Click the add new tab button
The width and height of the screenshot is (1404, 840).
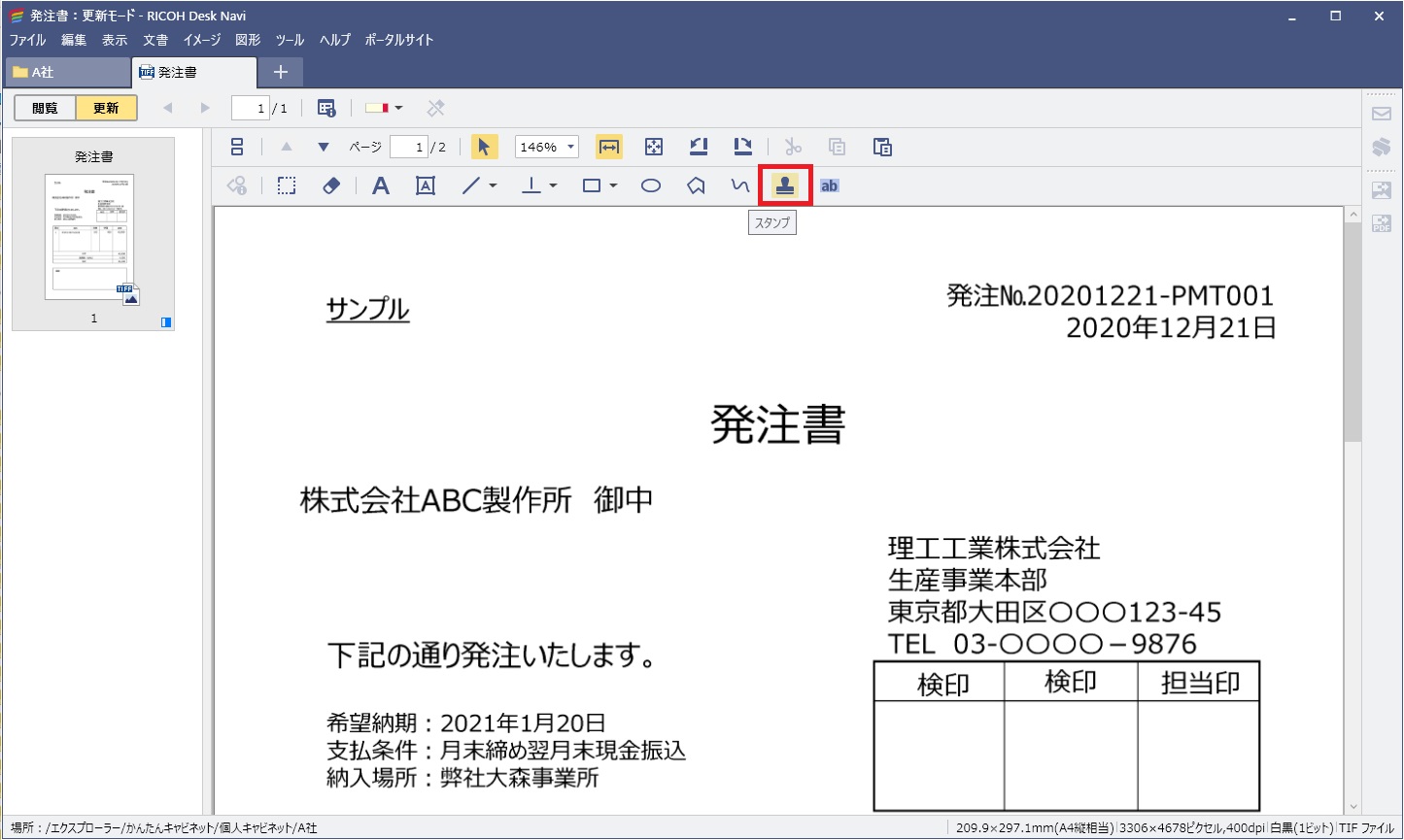click(280, 71)
